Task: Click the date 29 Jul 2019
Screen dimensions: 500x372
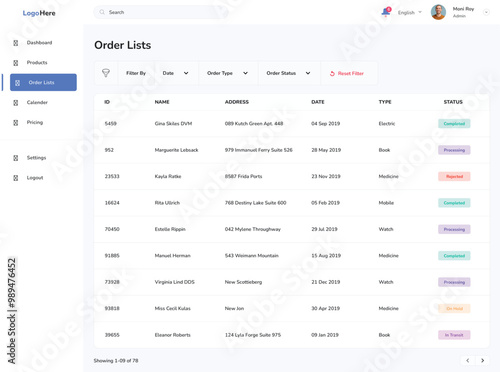Action: pyautogui.click(x=324, y=229)
